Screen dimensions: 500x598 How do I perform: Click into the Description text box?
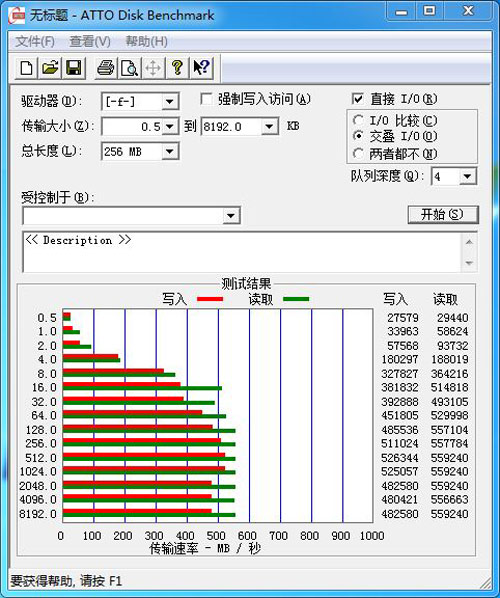click(242, 252)
